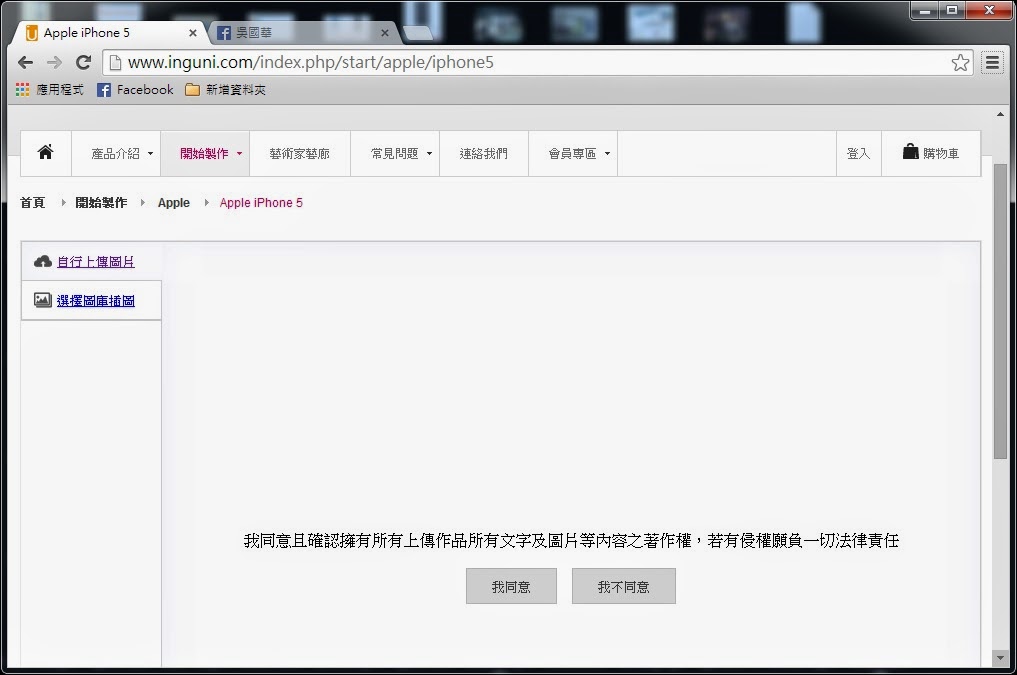
Task: Click the scrollbar up arrow
Action: [1000, 114]
